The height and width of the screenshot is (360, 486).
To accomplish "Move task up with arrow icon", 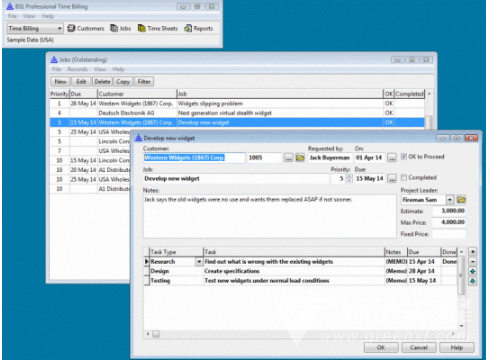I will [472, 272].
